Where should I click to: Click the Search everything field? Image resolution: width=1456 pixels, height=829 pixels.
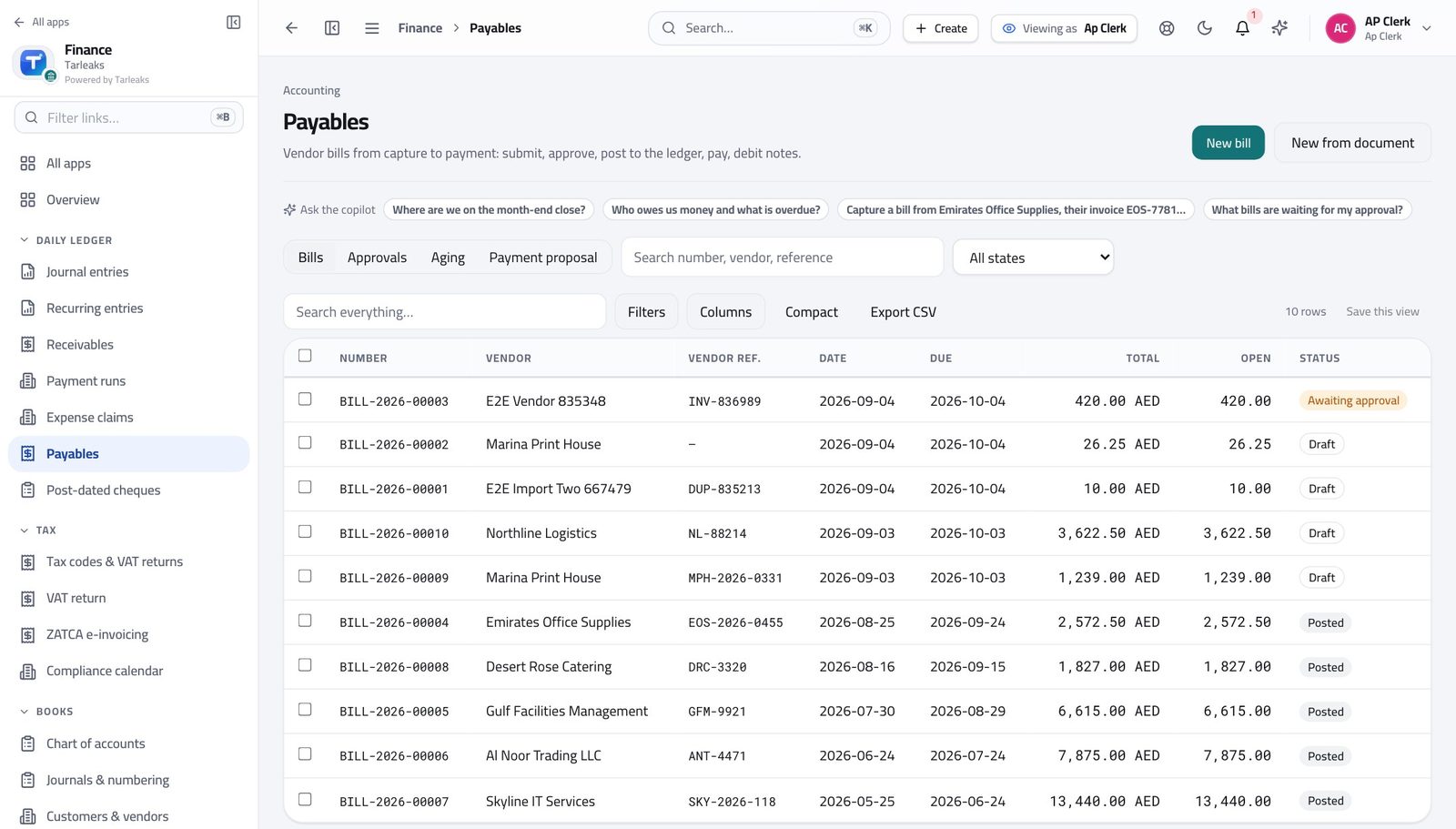point(445,312)
